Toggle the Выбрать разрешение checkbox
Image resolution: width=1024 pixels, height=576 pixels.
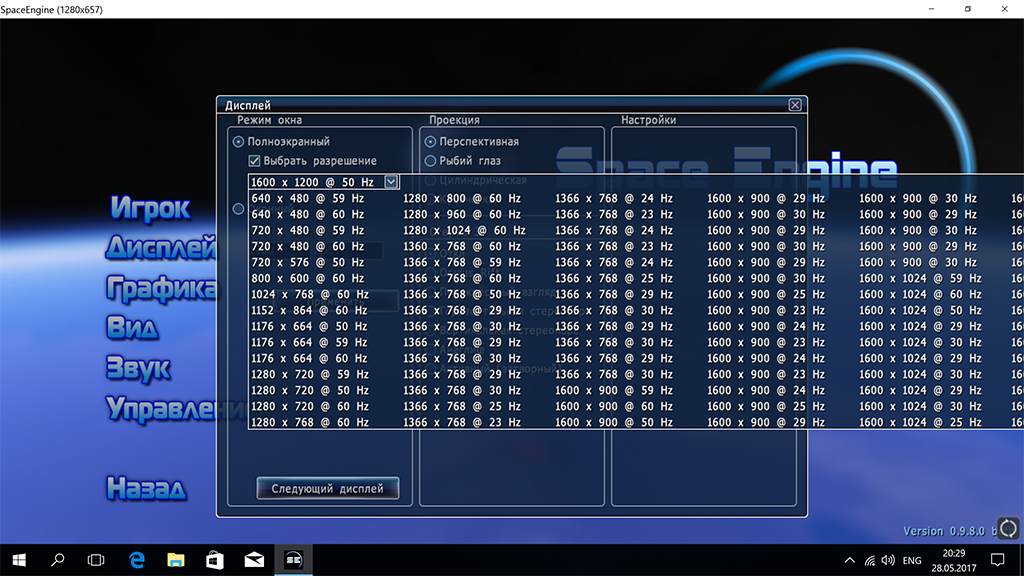pyautogui.click(x=255, y=161)
